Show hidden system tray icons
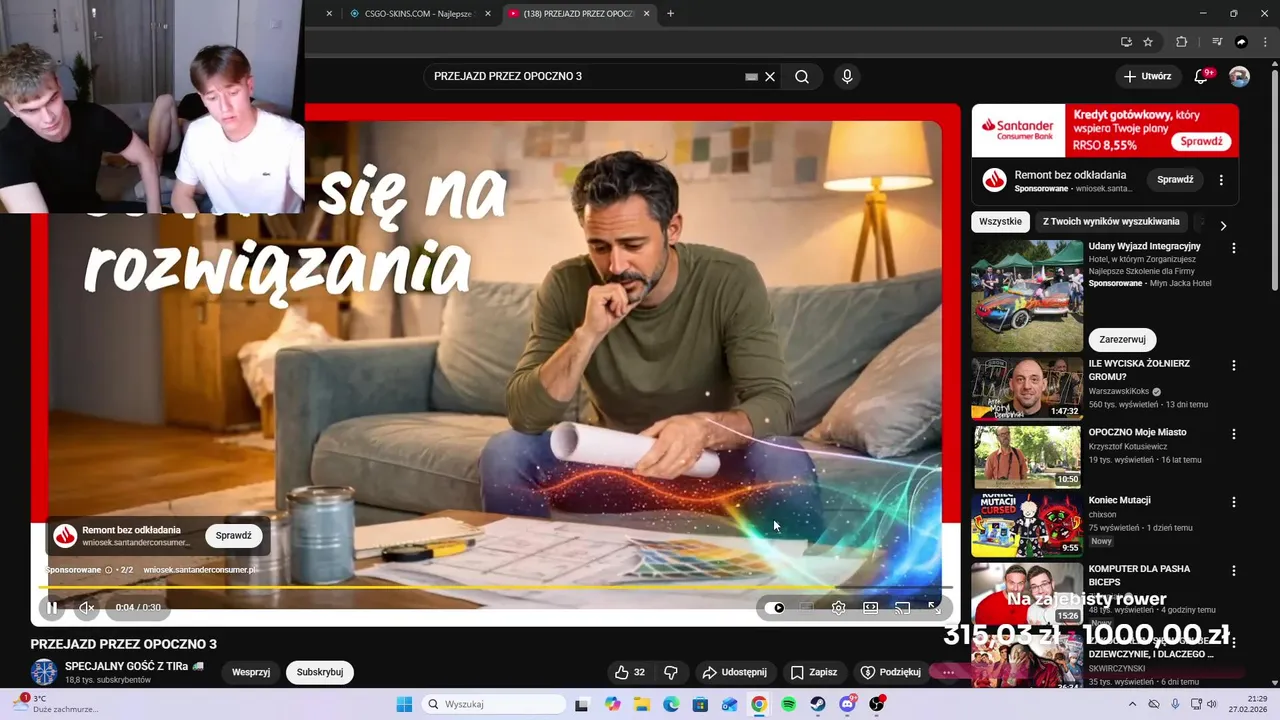 point(1132,704)
